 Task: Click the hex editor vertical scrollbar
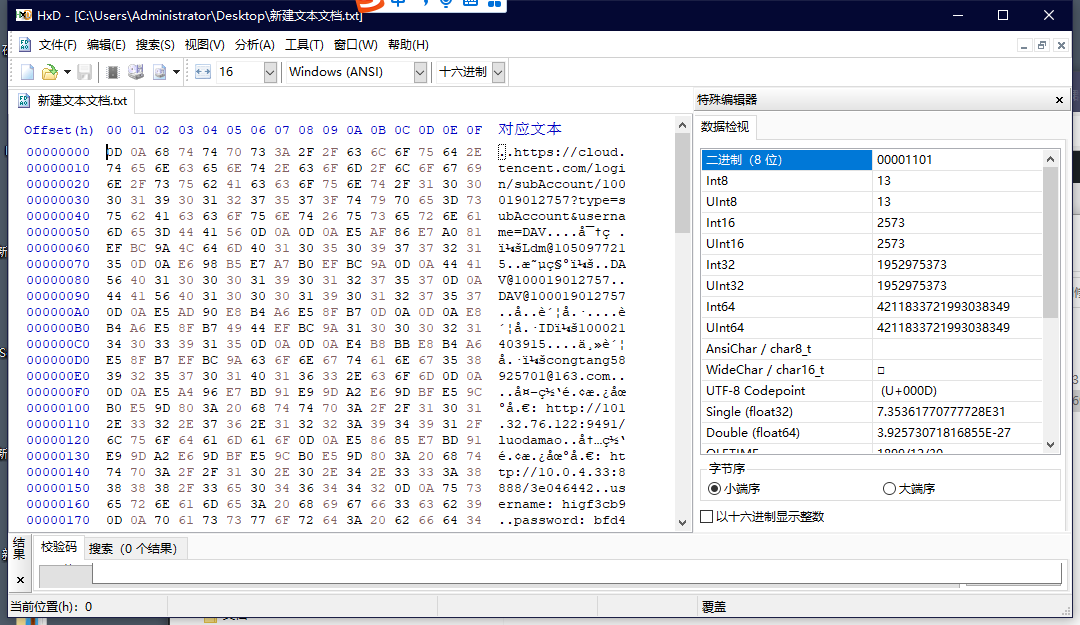coord(682,330)
